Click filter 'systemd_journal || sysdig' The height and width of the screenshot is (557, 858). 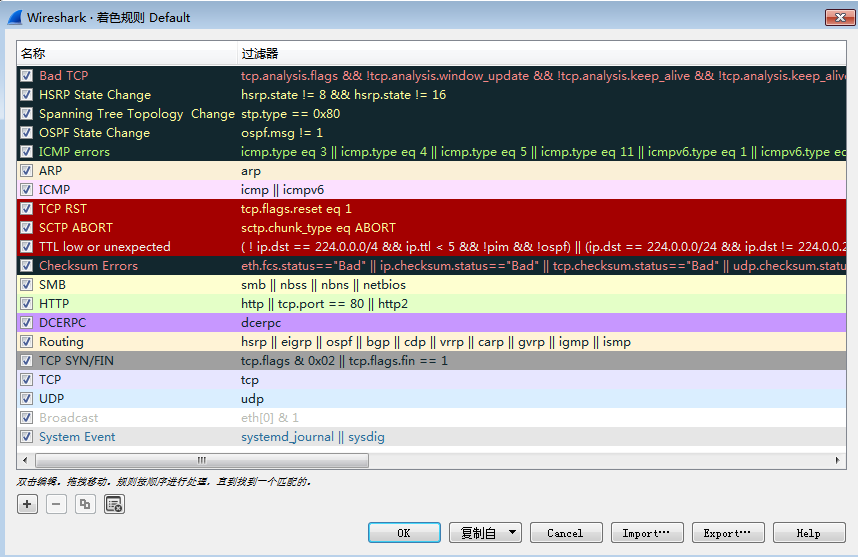313,437
